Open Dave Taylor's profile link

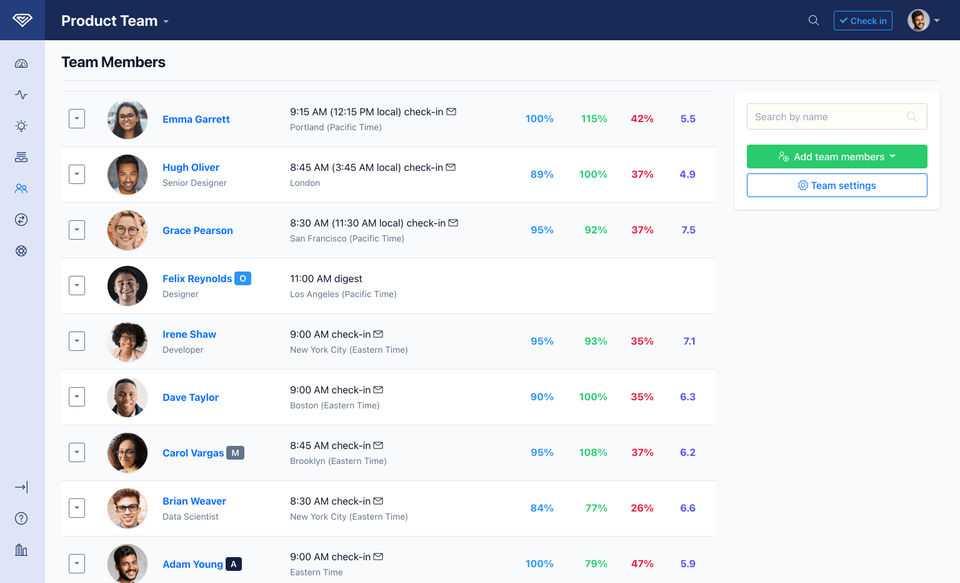point(190,397)
